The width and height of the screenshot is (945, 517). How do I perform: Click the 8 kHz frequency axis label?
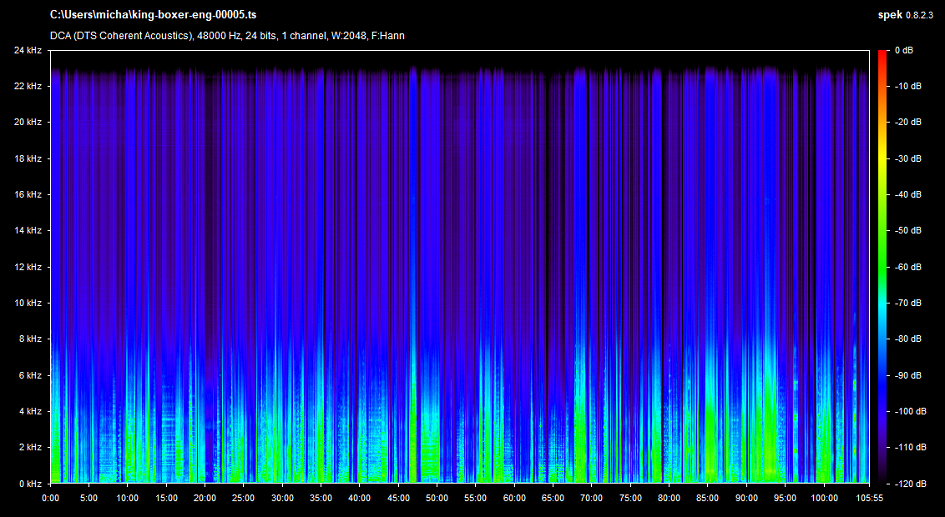point(30,339)
